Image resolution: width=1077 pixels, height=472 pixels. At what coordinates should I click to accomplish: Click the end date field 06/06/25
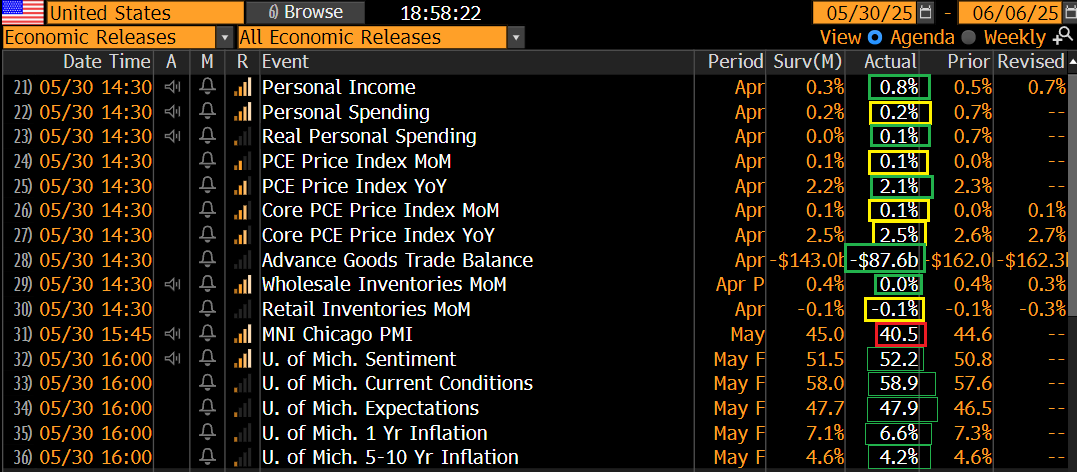pyautogui.click(x=1009, y=12)
